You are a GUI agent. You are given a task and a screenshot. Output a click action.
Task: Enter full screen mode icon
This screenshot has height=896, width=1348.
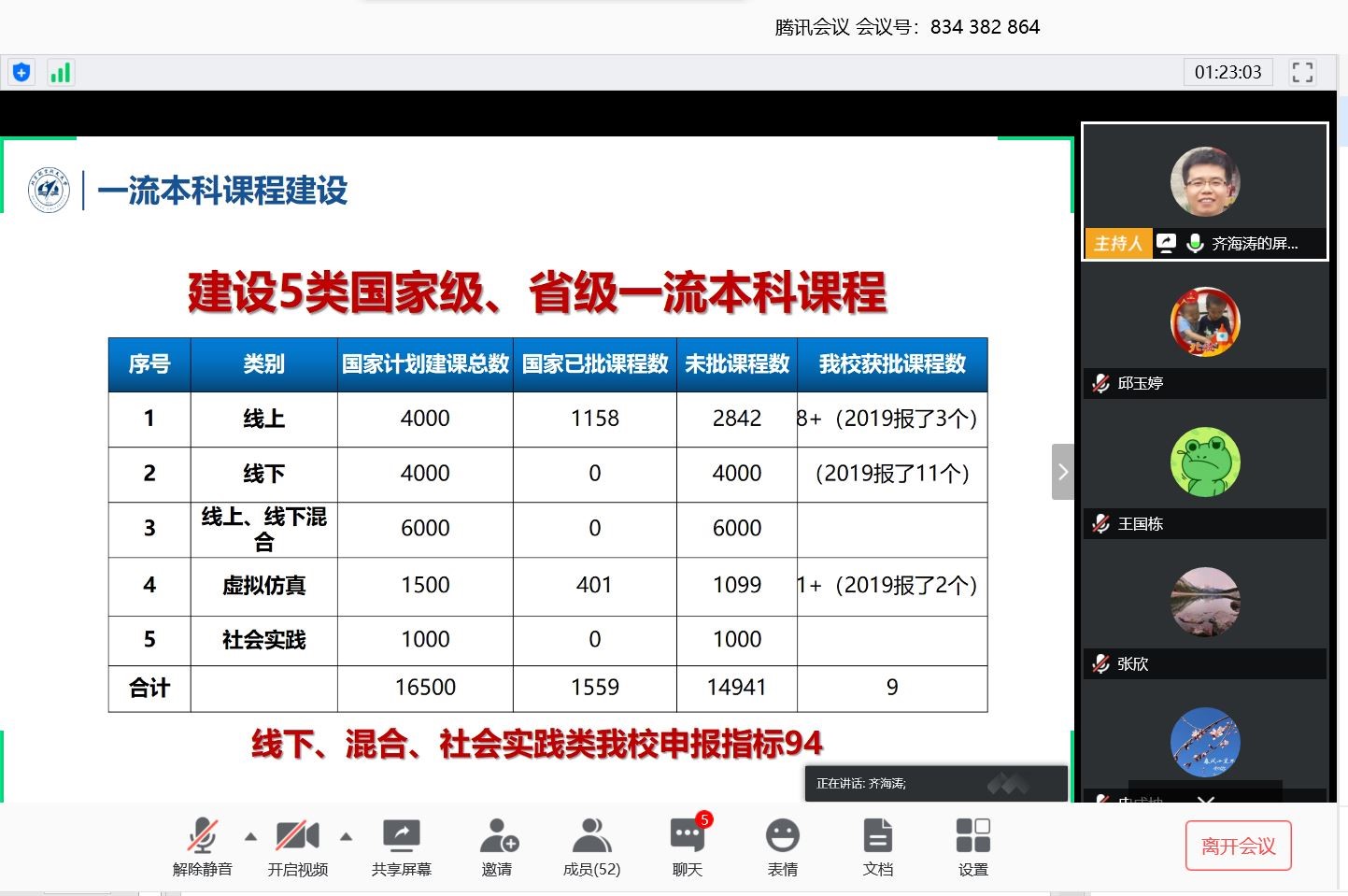1302,72
